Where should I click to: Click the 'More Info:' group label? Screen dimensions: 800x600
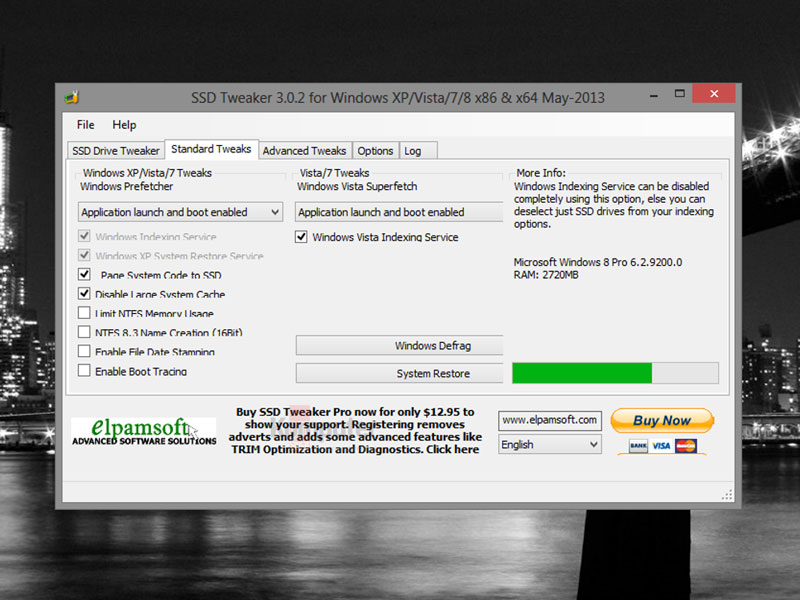coord(541,173)
